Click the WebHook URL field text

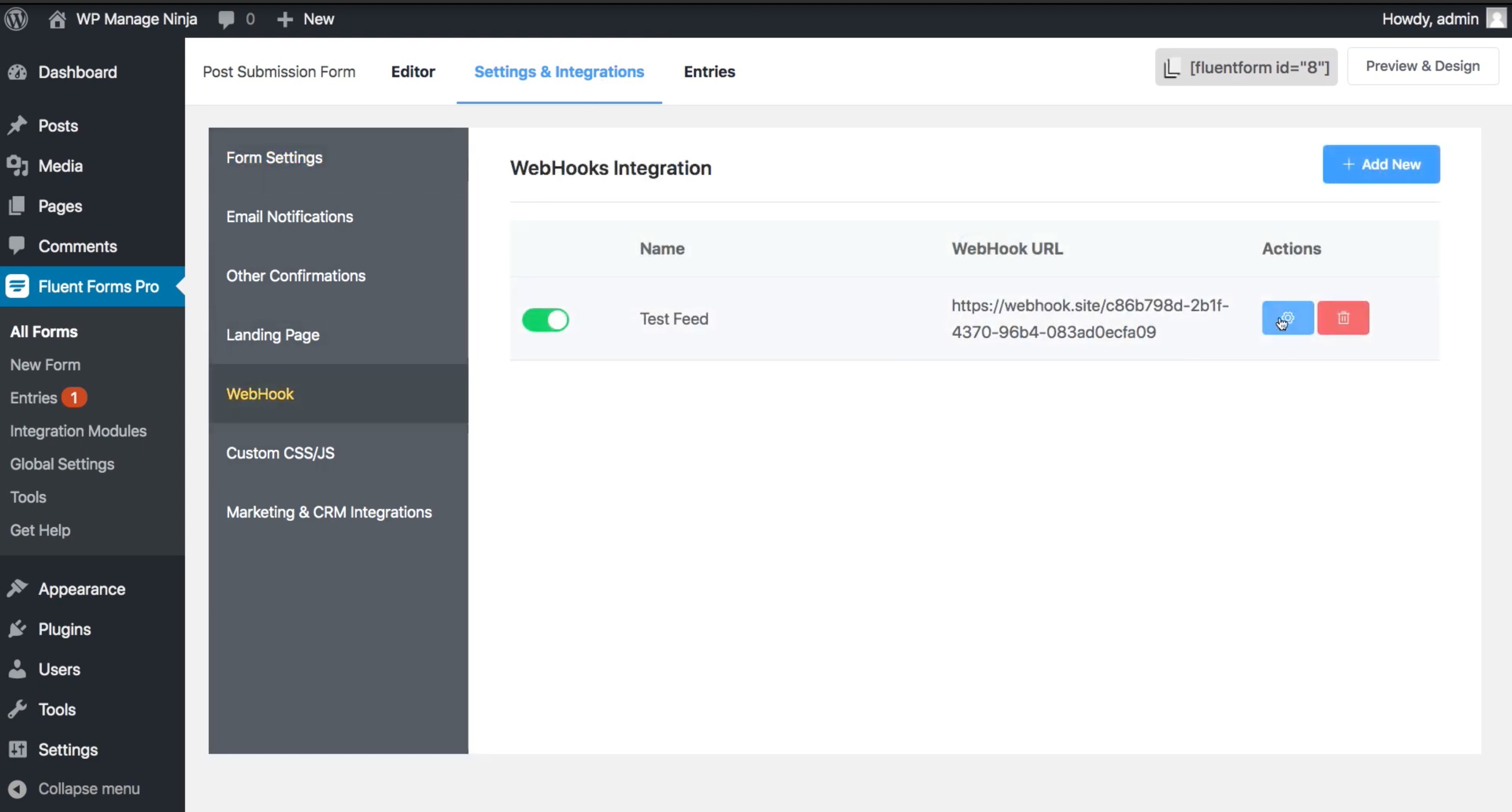[x=1090, y=318]
